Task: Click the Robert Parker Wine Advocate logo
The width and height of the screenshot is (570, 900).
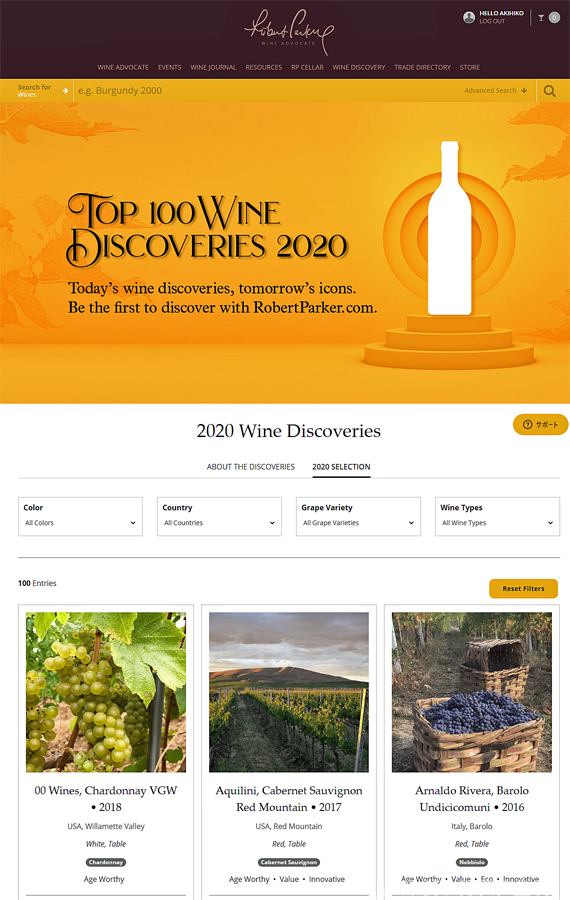Action: pos(288,32)
